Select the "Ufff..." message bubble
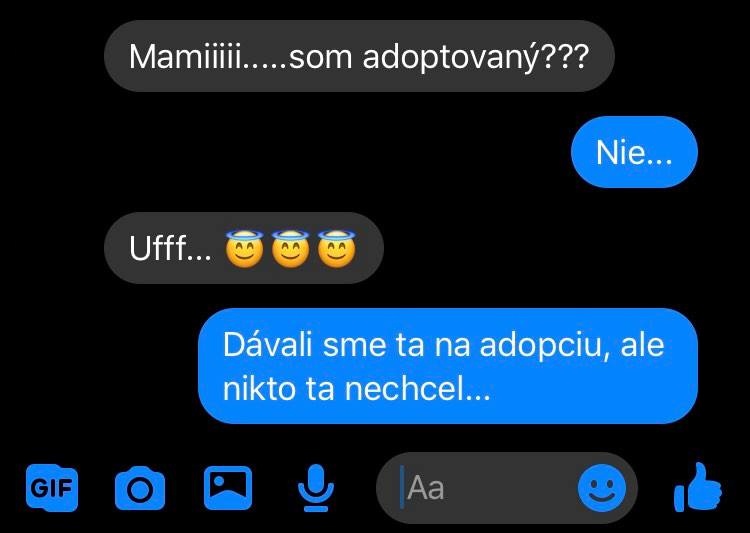The height and width of the screenshot is (533, 750). (x=243, y=248)
